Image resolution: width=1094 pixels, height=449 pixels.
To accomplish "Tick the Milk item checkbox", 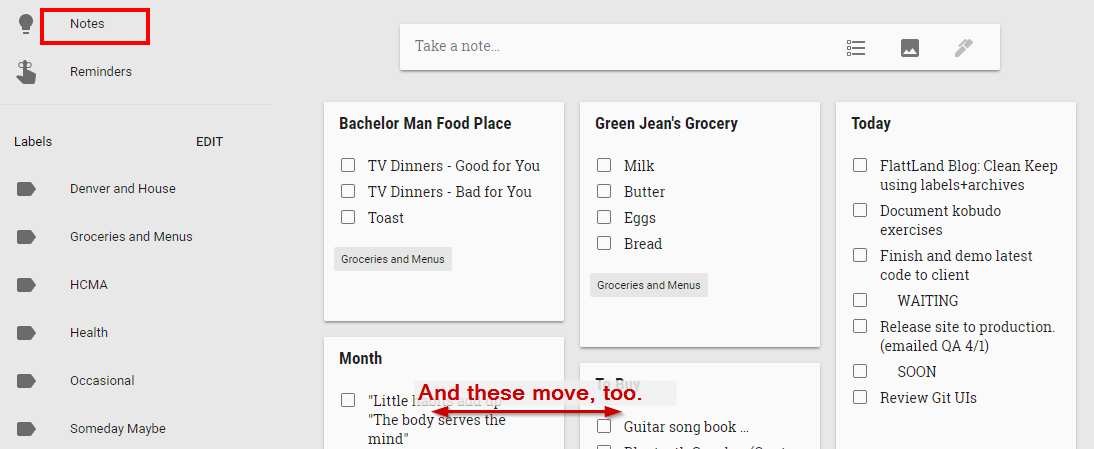I will coord(604,165).
